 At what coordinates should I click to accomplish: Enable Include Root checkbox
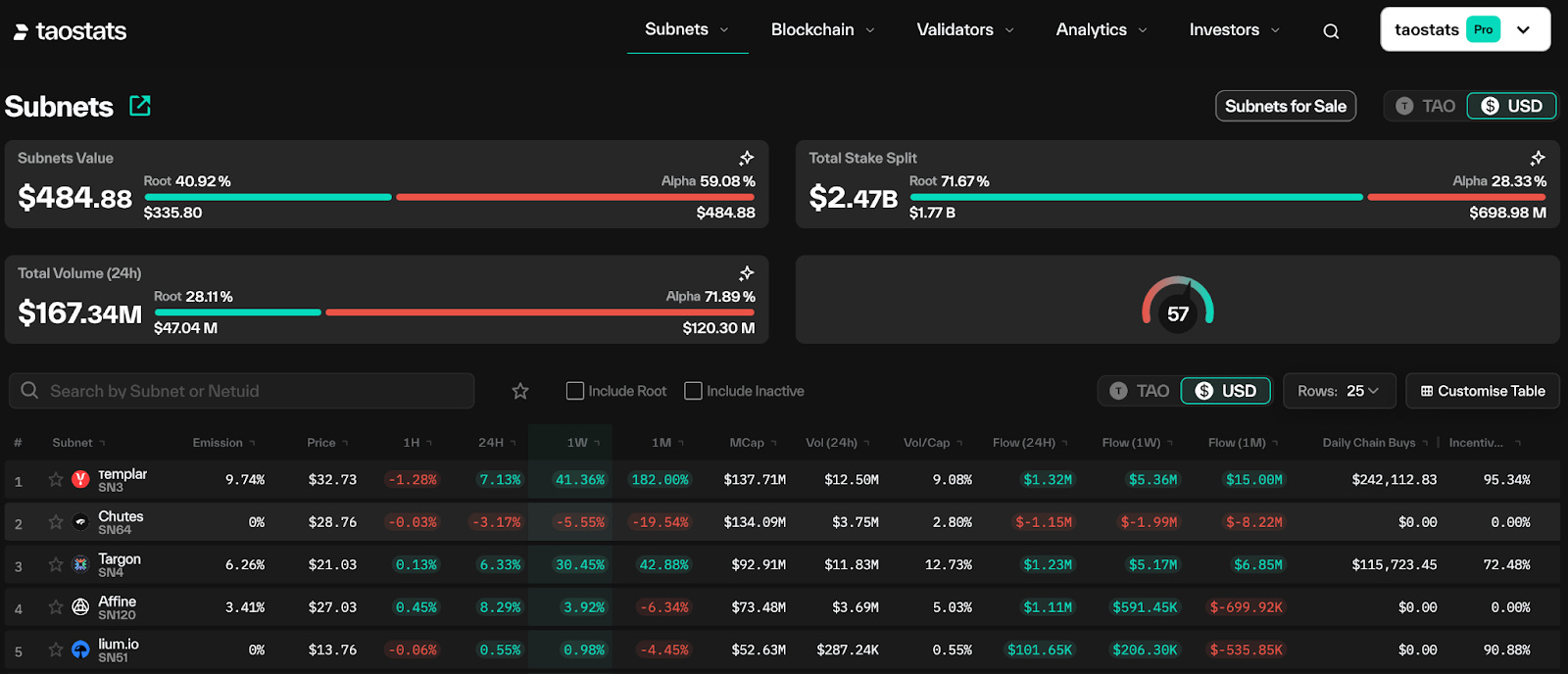pyautogui.click(x=575, y=391)
